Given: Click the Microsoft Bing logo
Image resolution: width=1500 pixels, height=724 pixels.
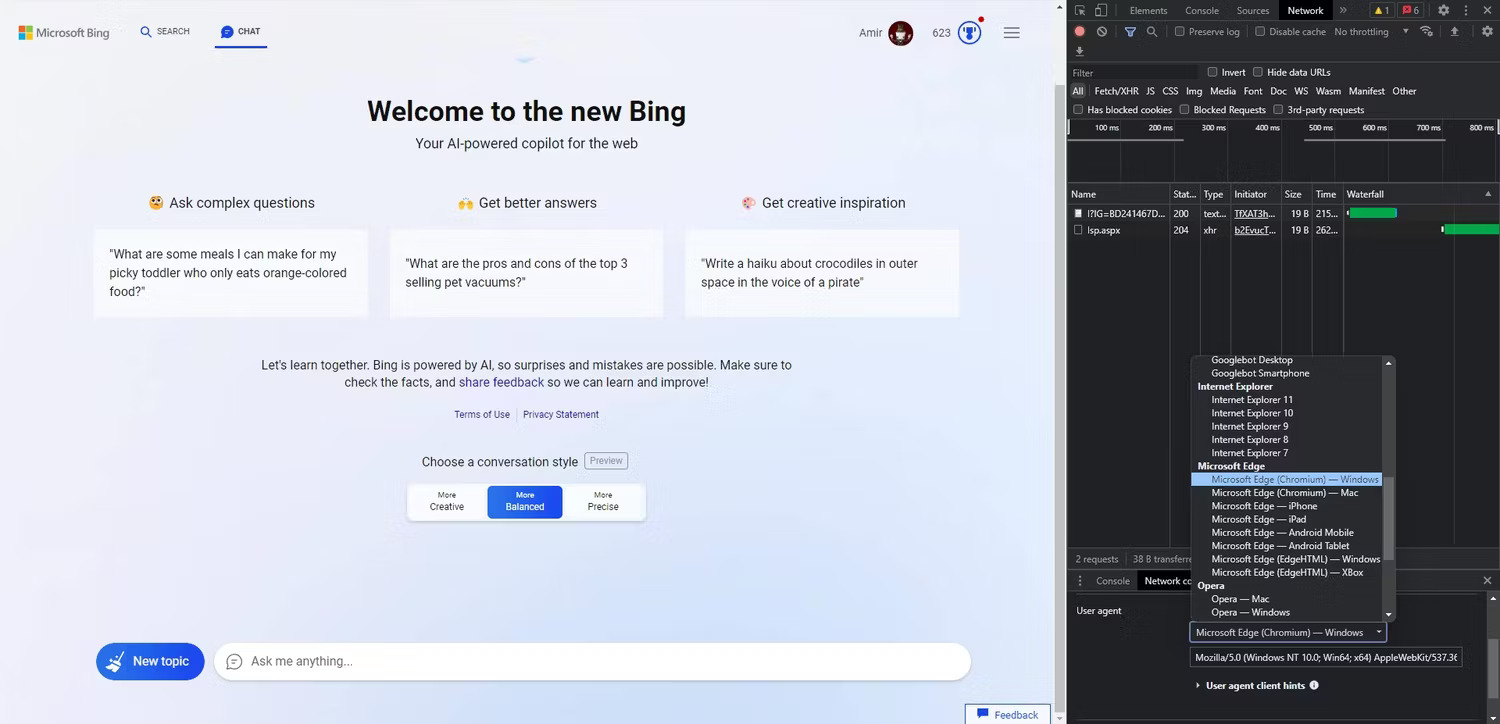Looking at the screenshot, I should click(x=64, y=32).
